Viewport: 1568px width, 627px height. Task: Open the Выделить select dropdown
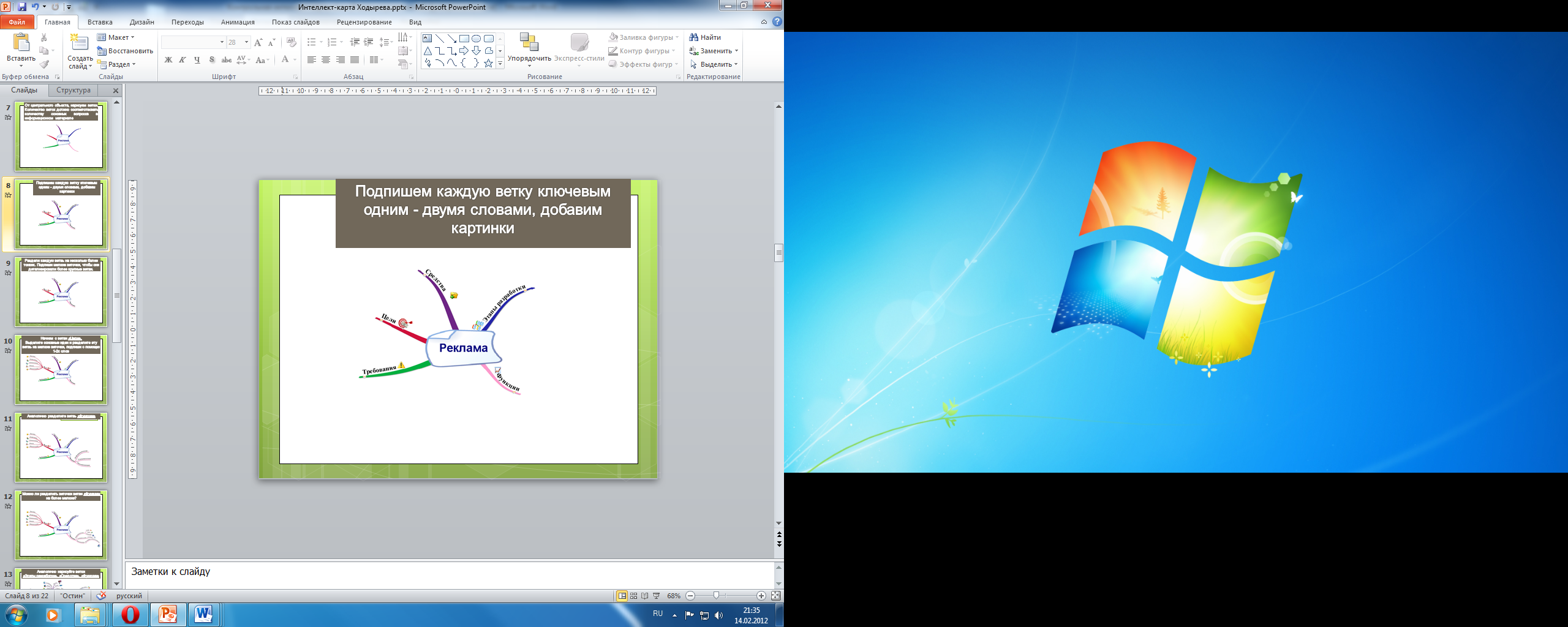tap(714, 64)
